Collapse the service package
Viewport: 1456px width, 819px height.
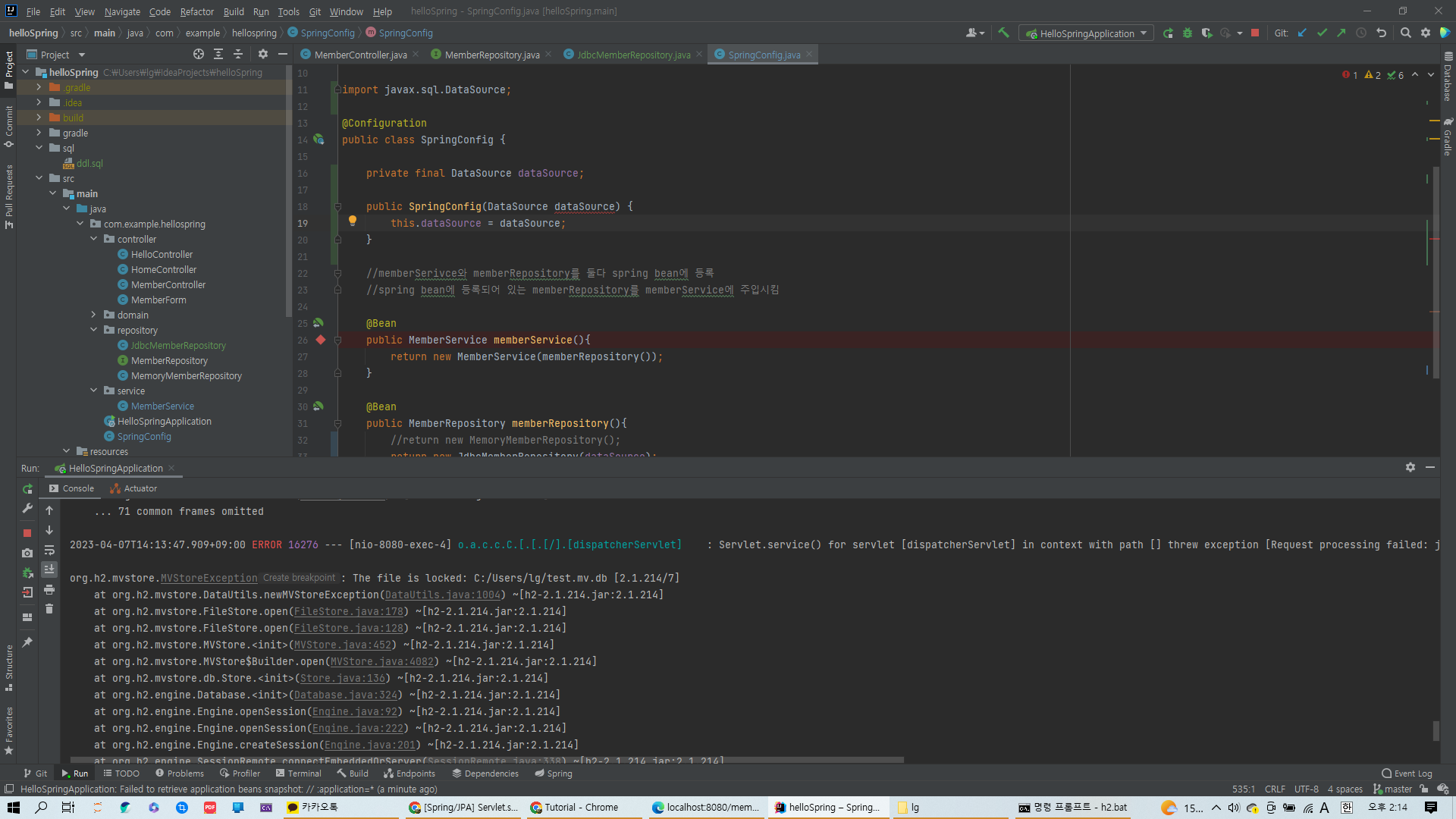click(94, 391)
